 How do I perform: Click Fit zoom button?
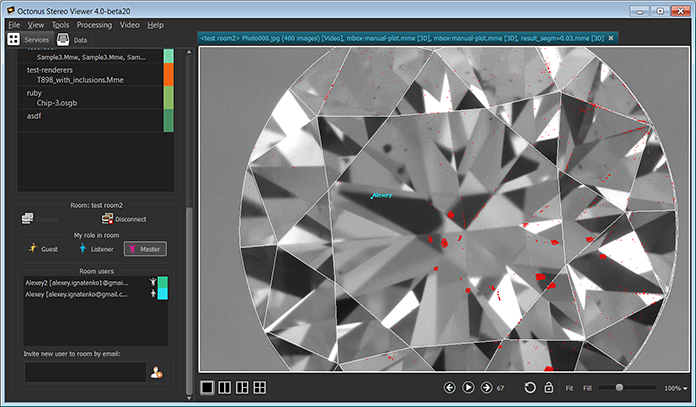point(569,387)
